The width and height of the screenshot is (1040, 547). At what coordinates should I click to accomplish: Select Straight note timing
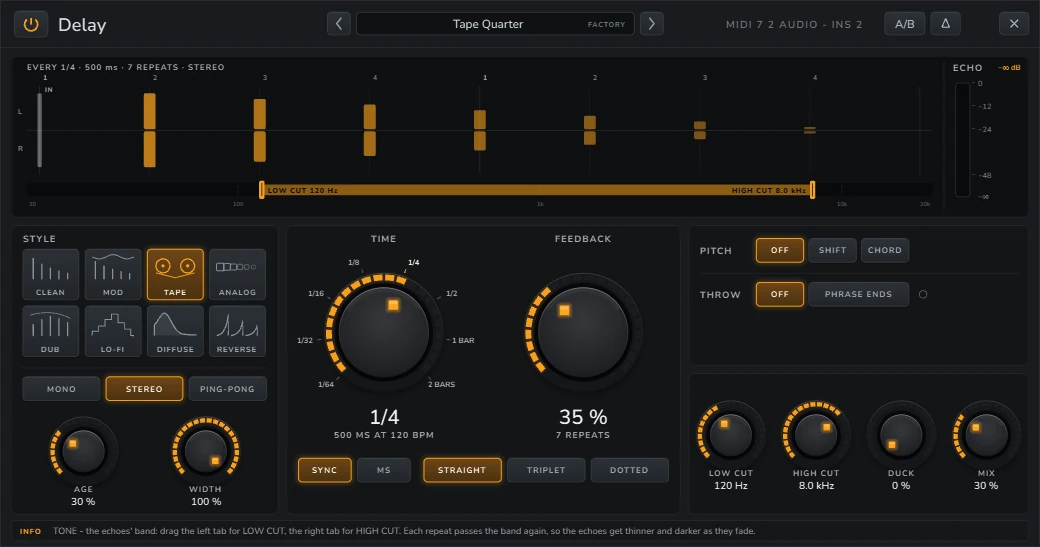point(462,470)
